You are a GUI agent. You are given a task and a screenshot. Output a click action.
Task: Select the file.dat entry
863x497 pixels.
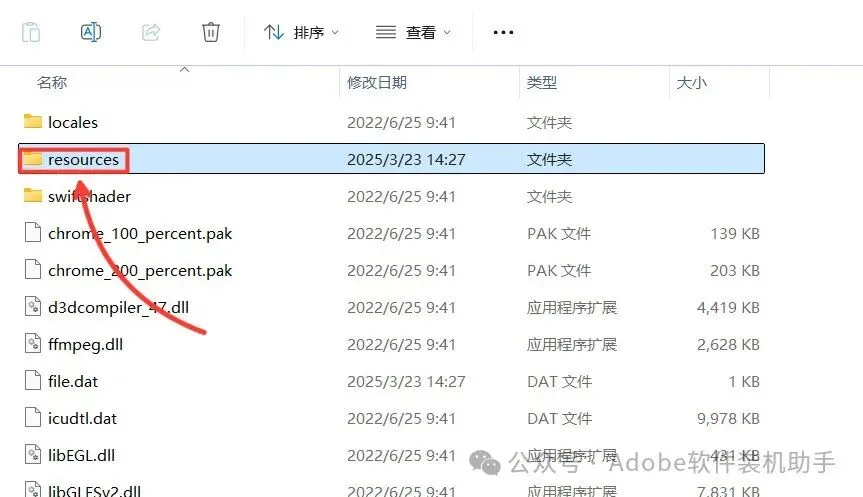click(391, 381)
